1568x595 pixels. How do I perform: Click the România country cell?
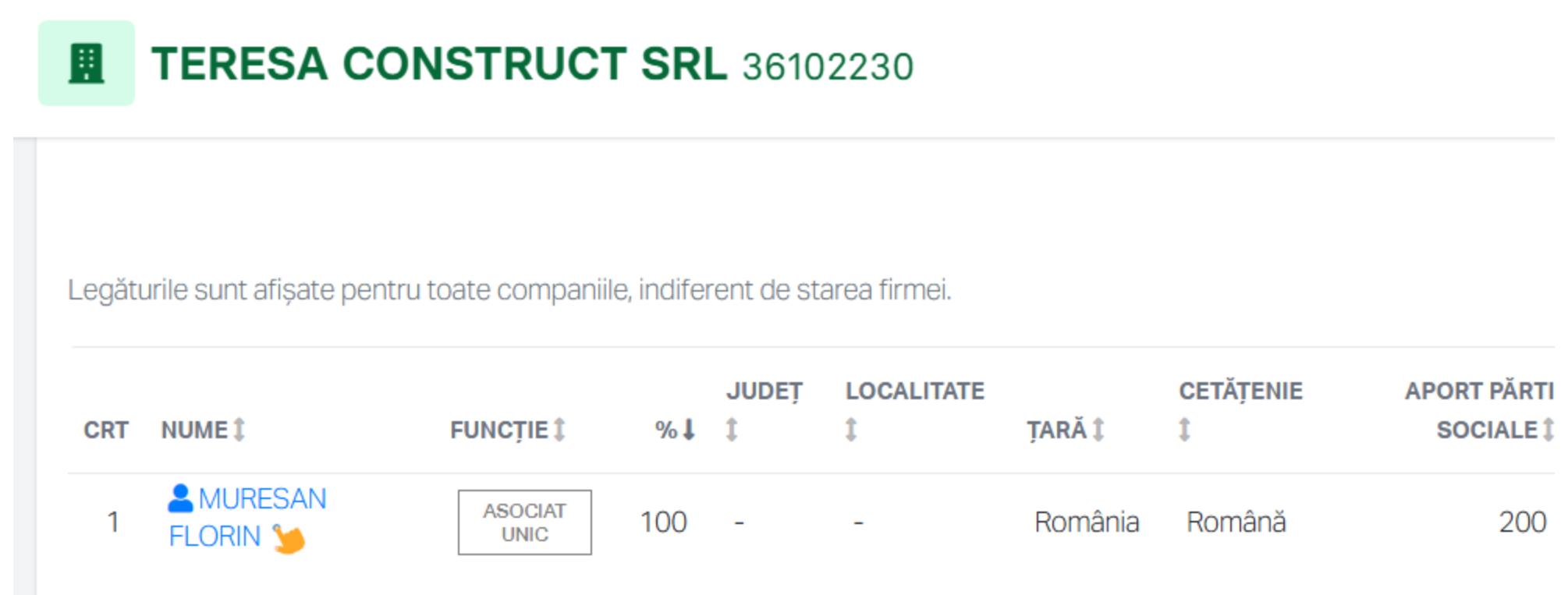tap(1087, 522)
